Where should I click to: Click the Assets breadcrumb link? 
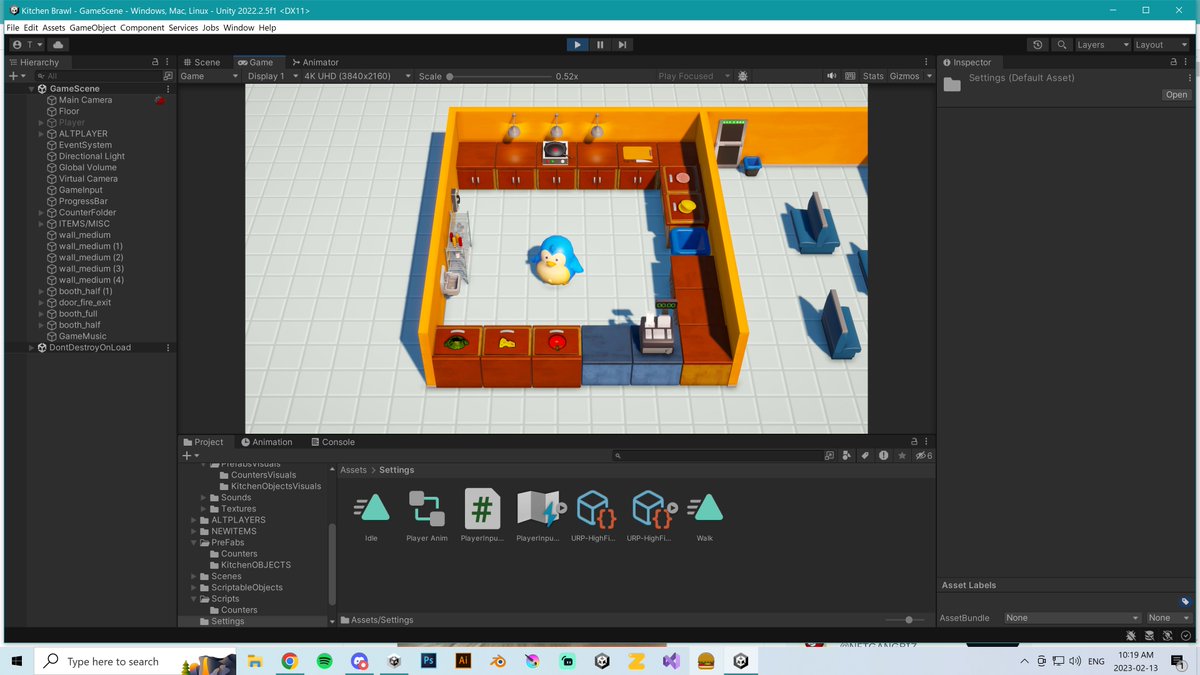point(353,470)
